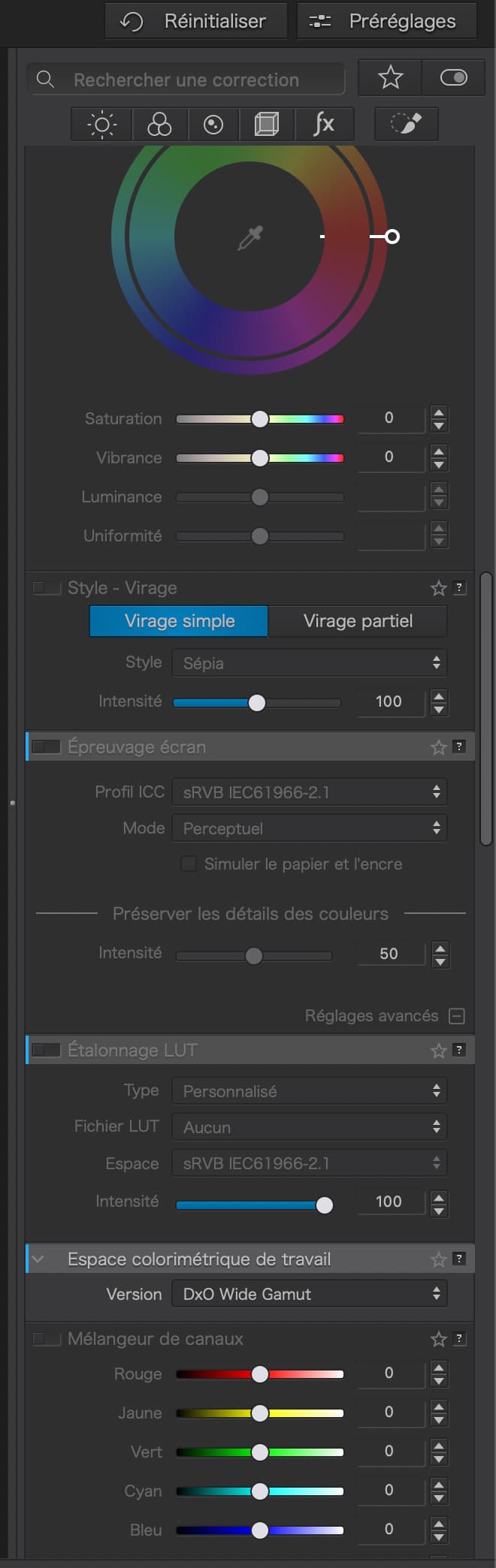This screenshot has height=1568, width=496.
Task: Check Simuler le papier et l'encre
Action: coord(189,864)
